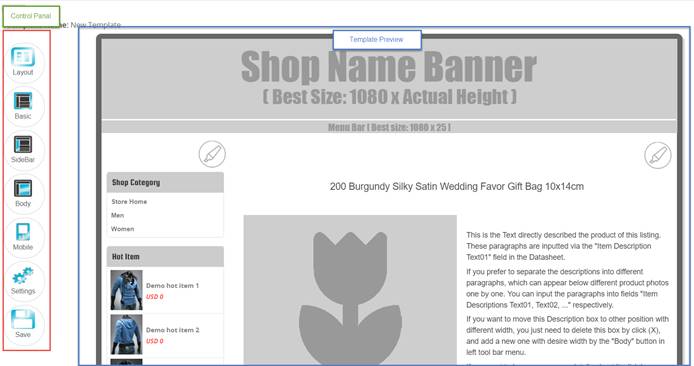Open the Women category link
Screen dimensions: 694x366
pyautogui.click(x=123, y=229)
